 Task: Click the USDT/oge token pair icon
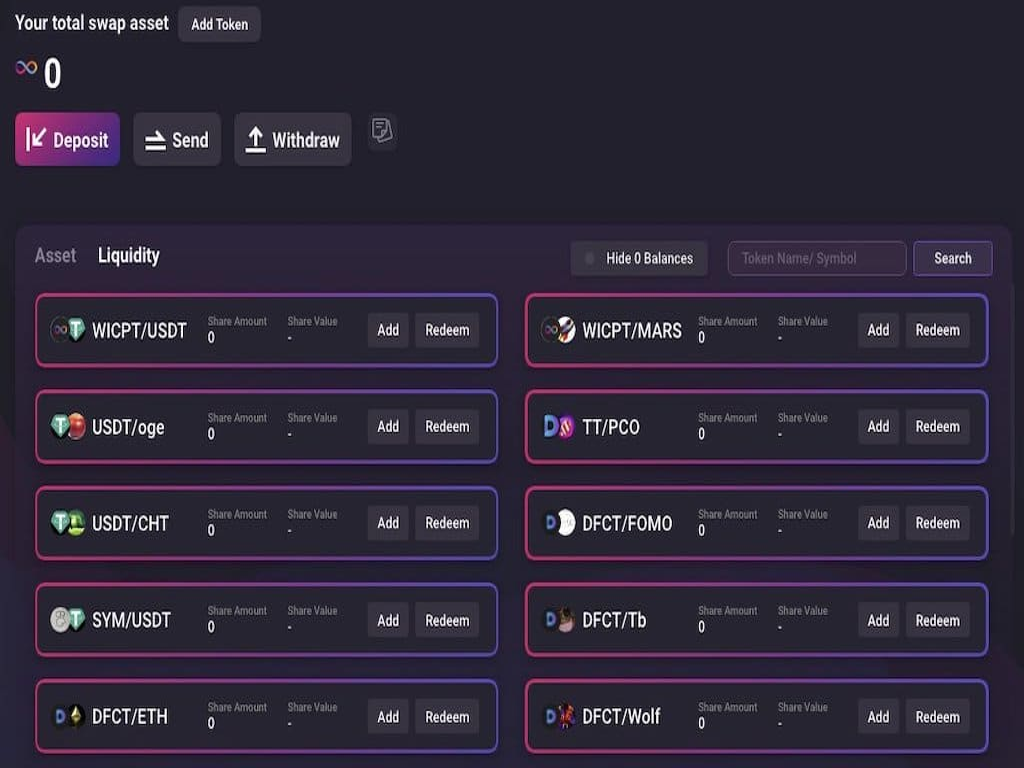click(x=67, y=427)
